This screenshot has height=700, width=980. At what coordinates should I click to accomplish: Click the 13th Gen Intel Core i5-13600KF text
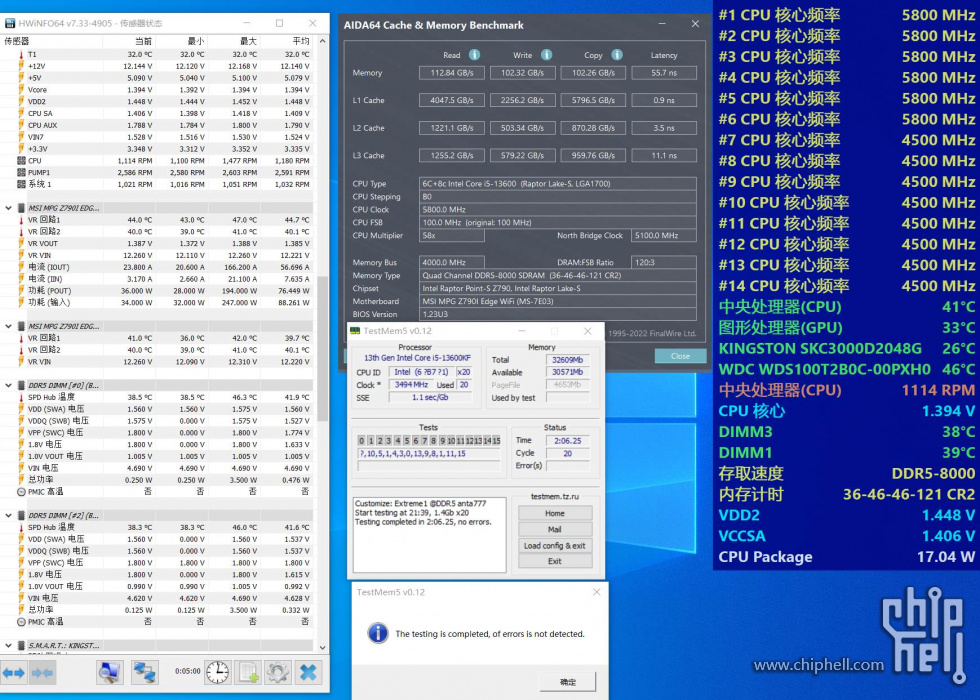[417, 358]
